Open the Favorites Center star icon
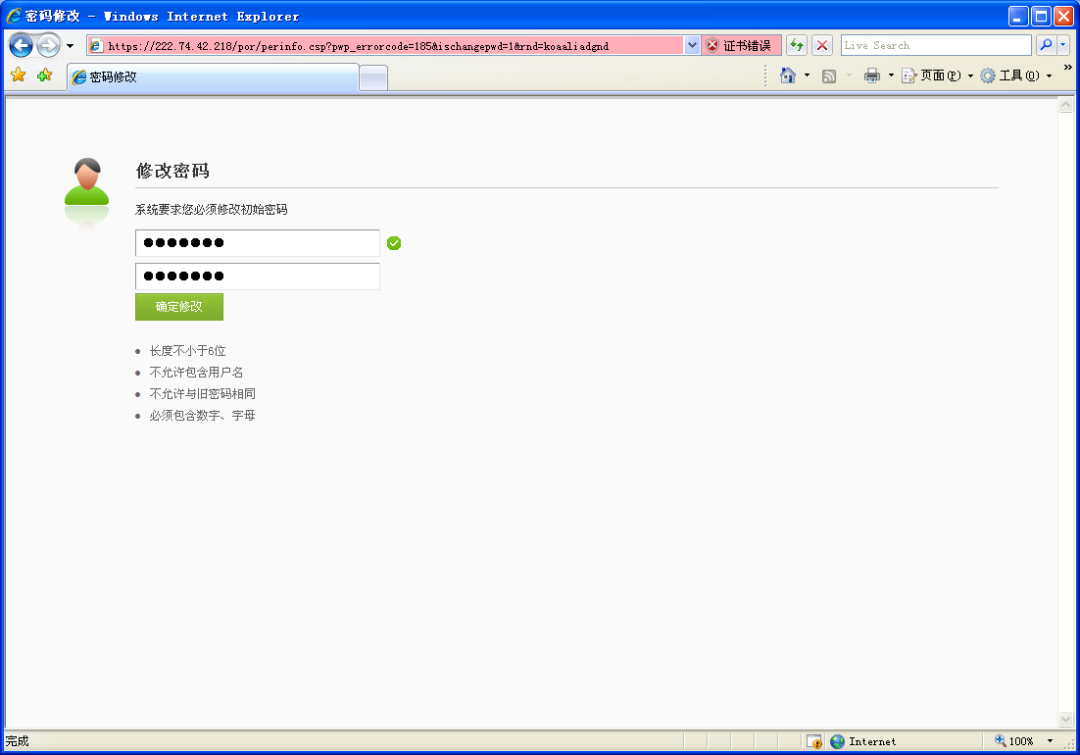The image size is (1080, 755). click(19, 75)
